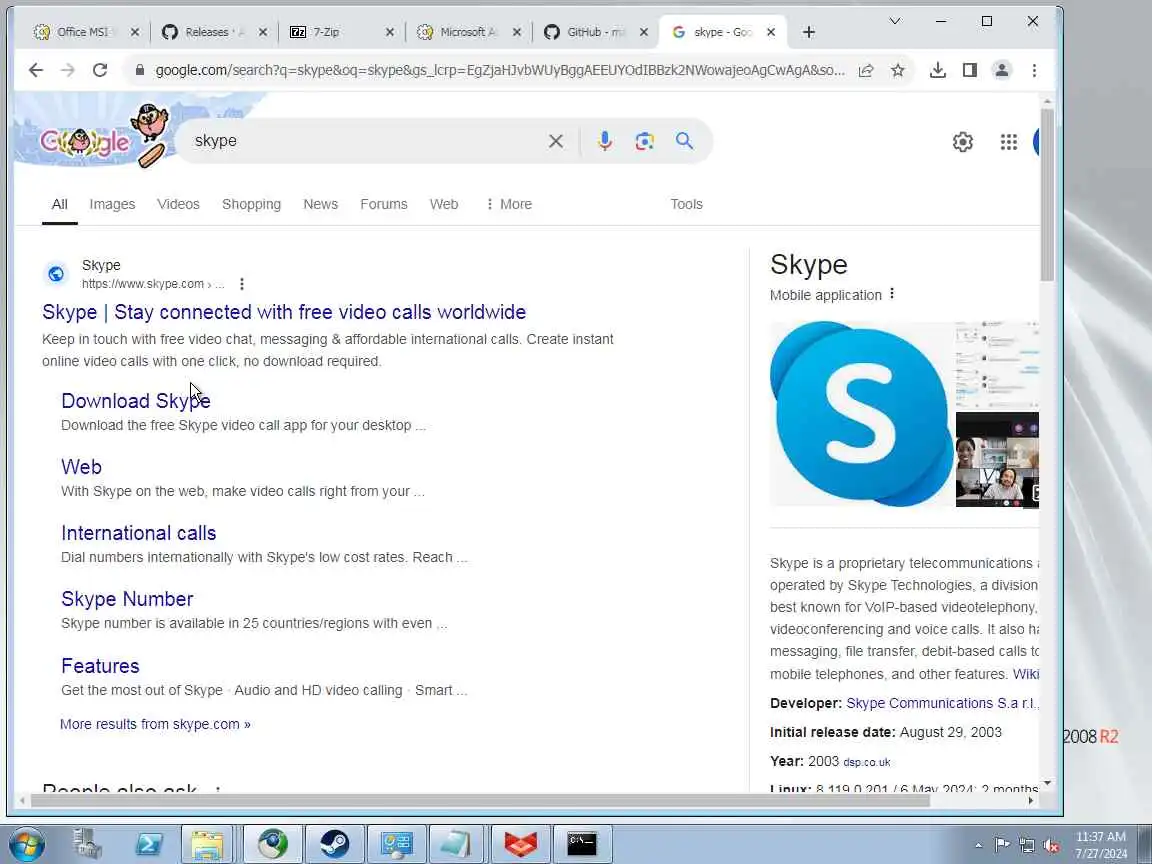1152x864 pixels.
Task: Expand the More filters menu
Action: 508,204
